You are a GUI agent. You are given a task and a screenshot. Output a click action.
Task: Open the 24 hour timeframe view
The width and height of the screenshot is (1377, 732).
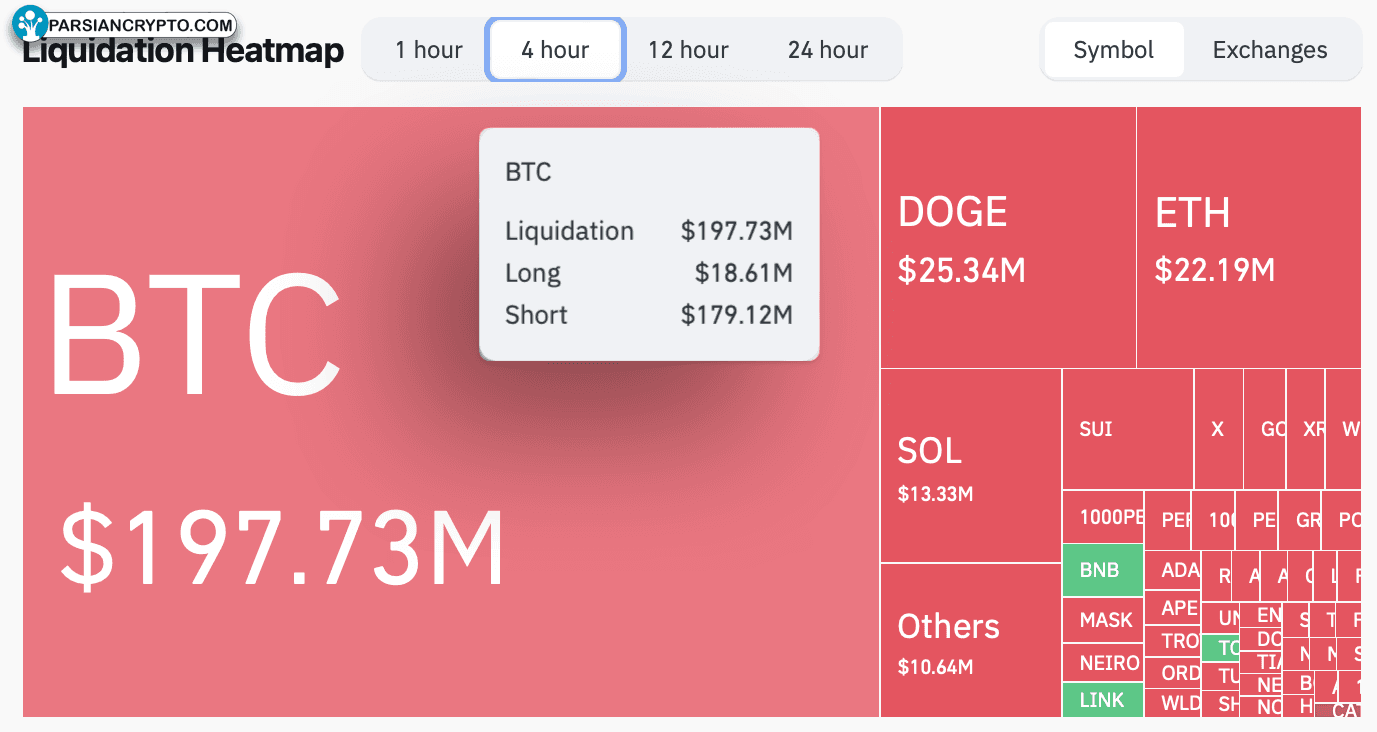click(x=828, y=50)
